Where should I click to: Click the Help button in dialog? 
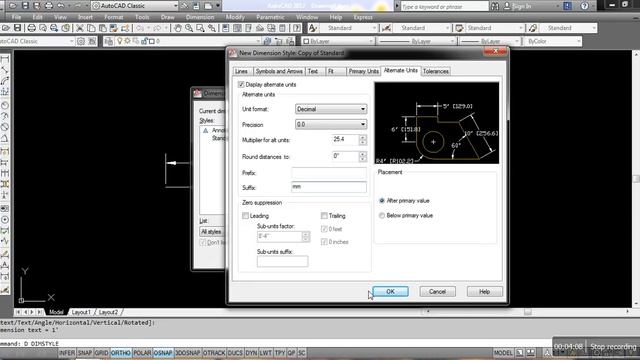click(484, 291)
